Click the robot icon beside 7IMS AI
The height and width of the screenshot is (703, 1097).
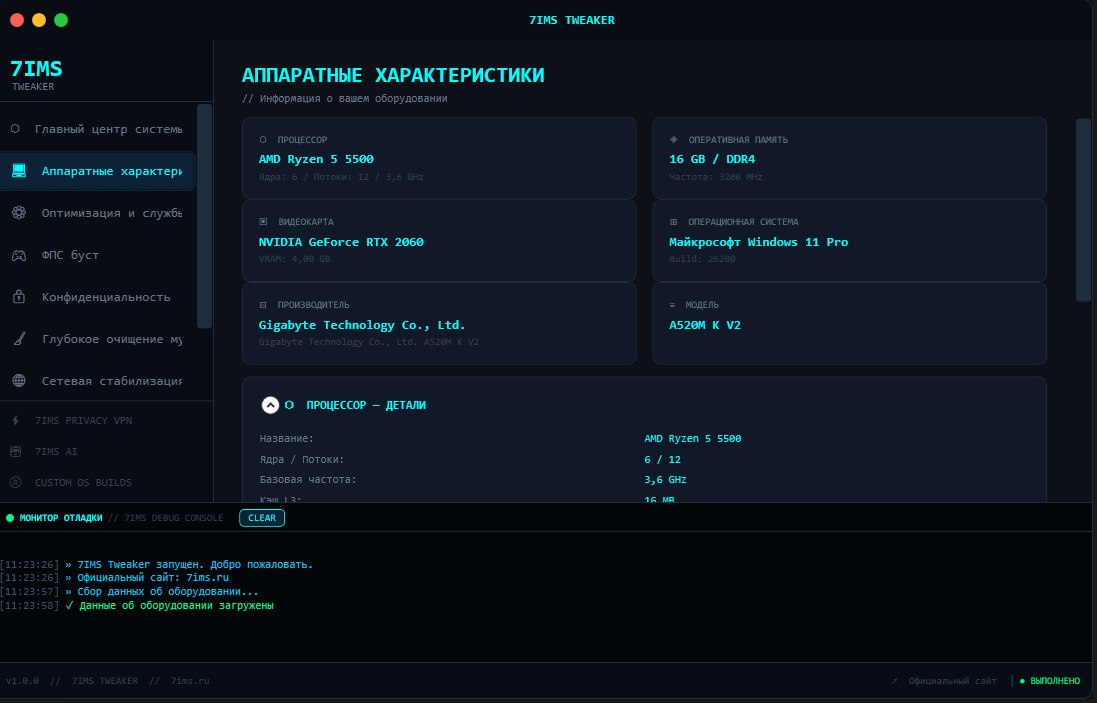(15, 451)
